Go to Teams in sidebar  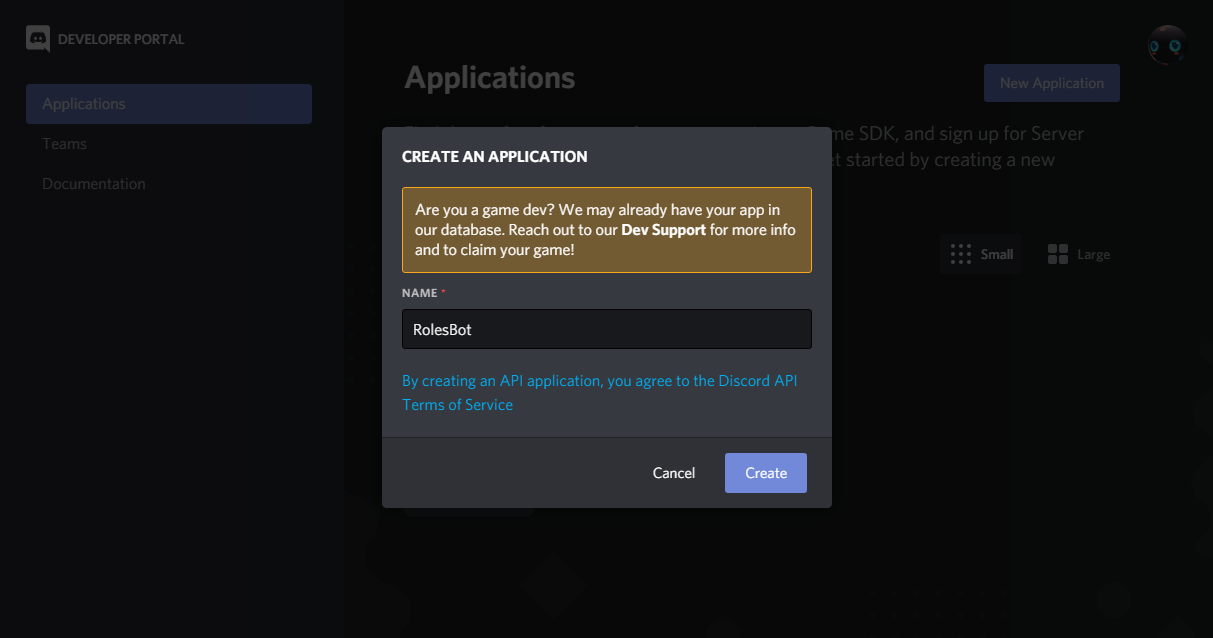[64, 144]
